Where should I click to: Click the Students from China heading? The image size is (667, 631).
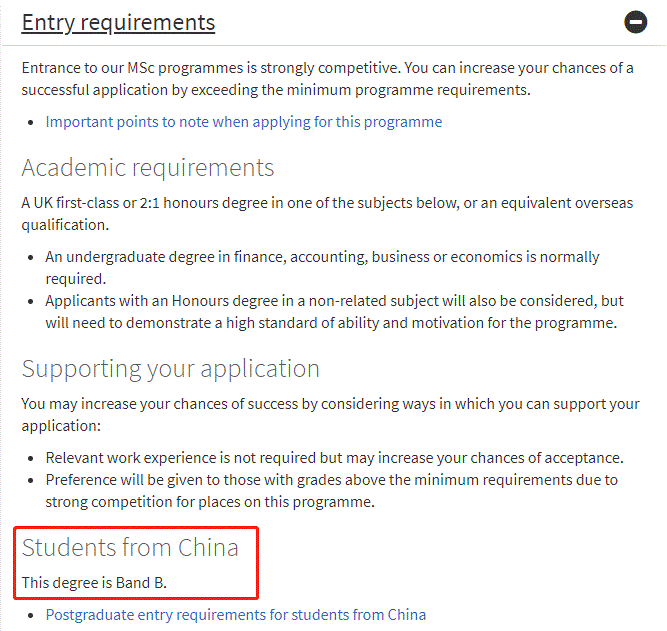point(130,547)
